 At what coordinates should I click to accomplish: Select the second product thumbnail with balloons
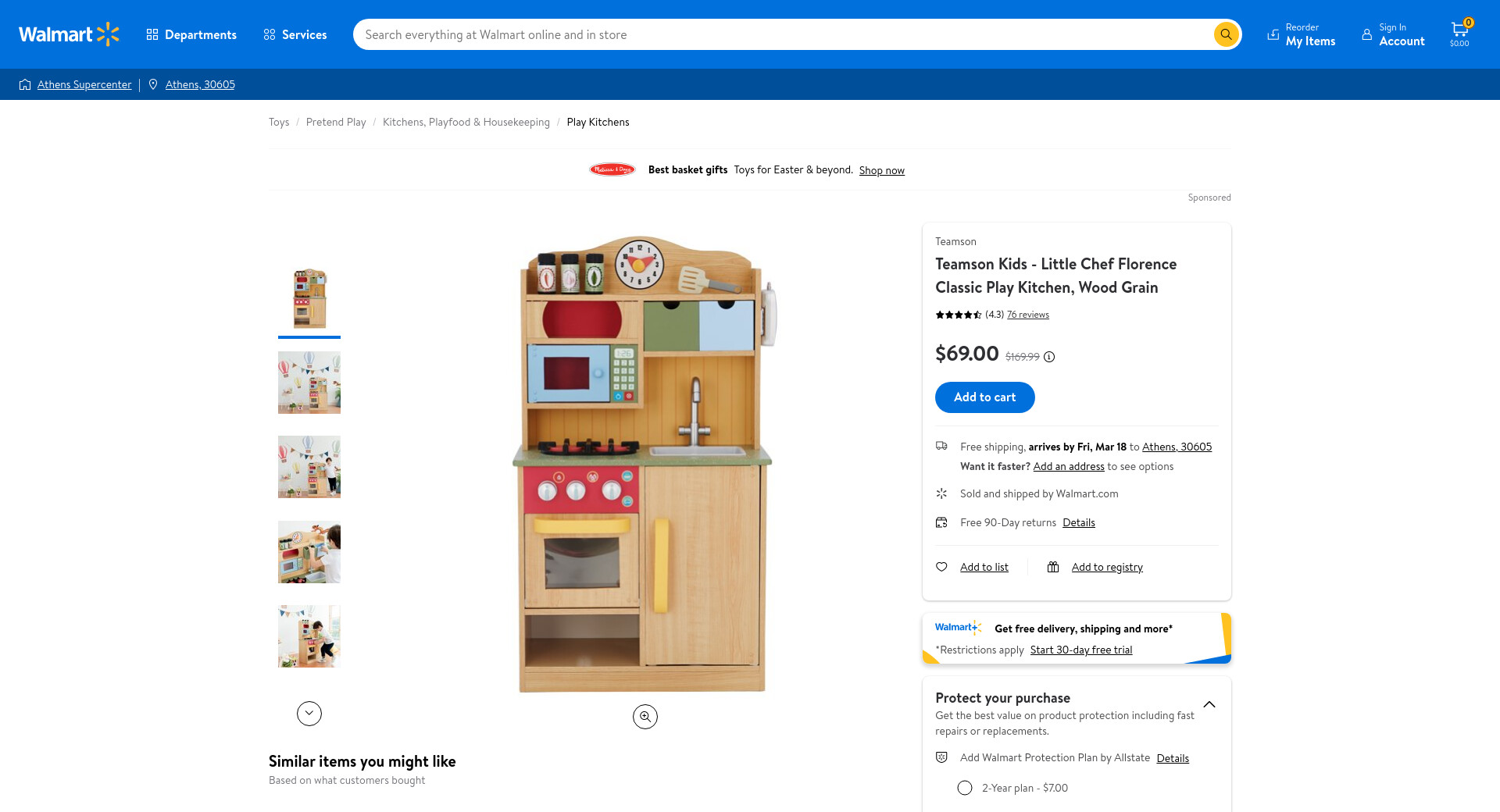pos(309,383)
